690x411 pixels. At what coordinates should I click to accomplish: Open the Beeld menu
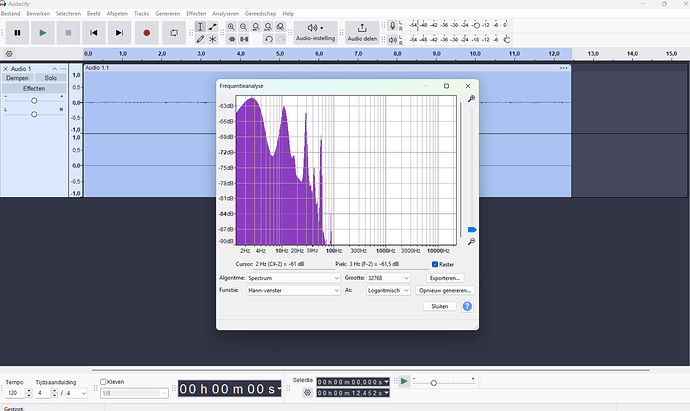click(93, 14)
